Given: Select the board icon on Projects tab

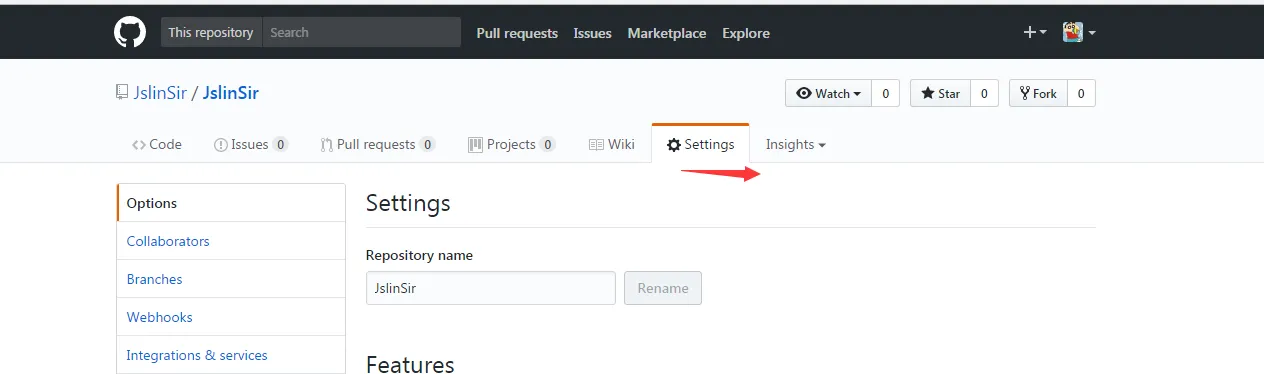Looking at the screenshot, I should [x=475, y=144].
